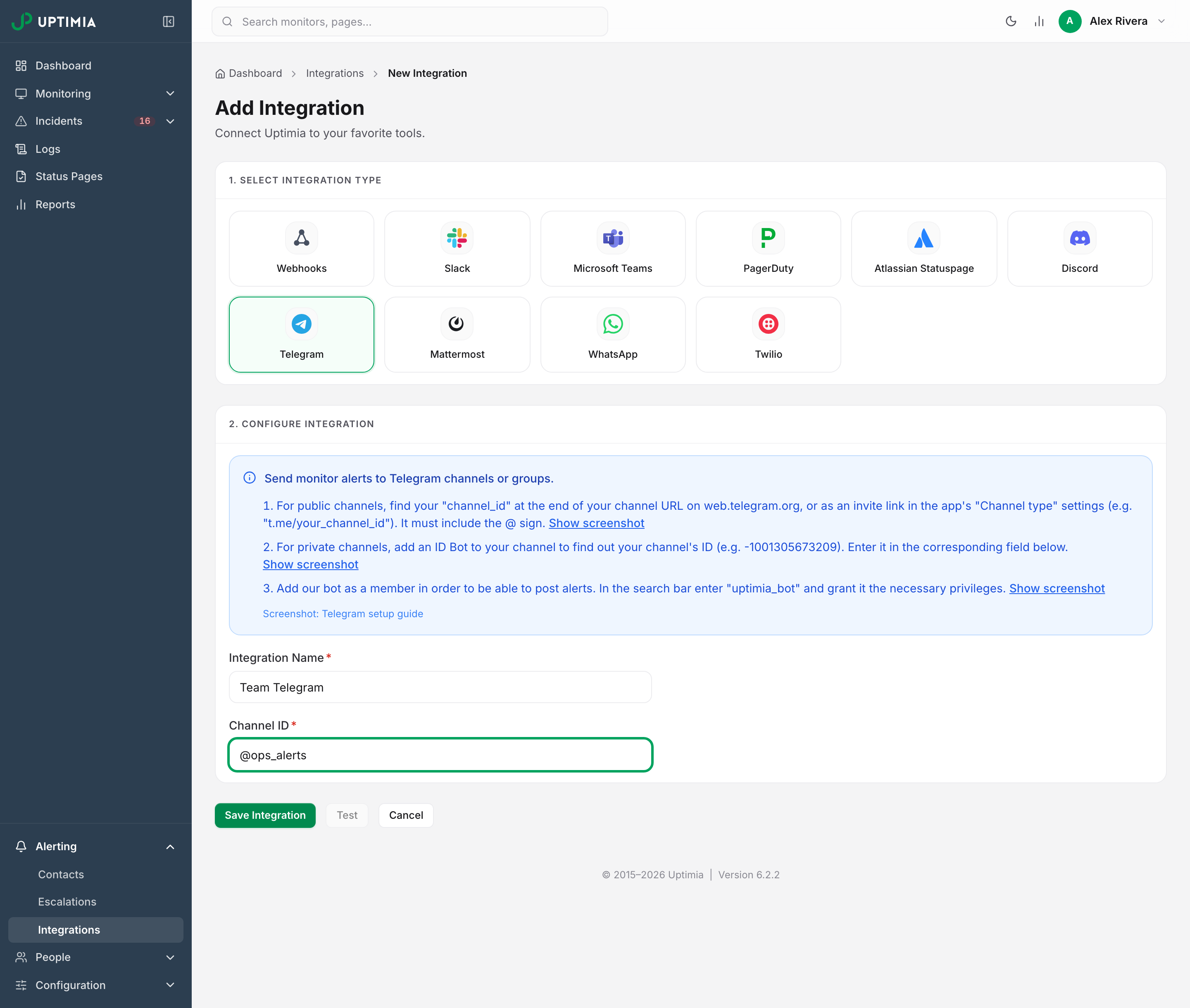Click the Test button
This screenshot has width=1190, height=1008.
347,815
